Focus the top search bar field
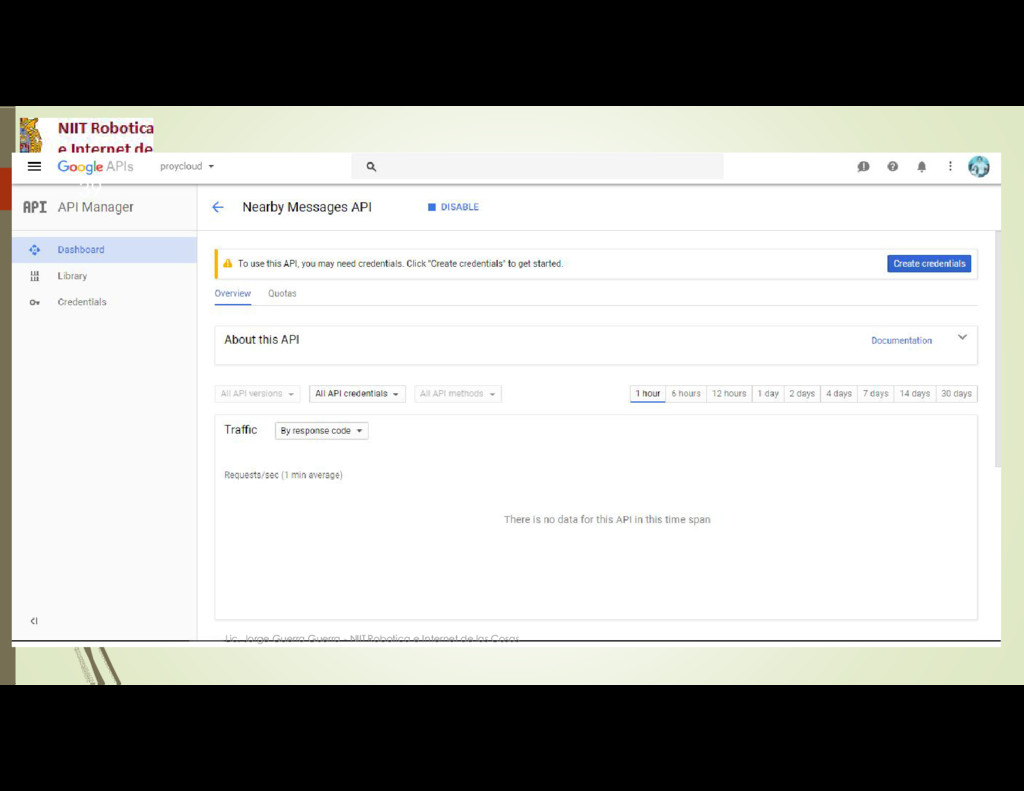Image resolution: width=1024 pixels, height=791 pixels. pyautogui.click(x=537, y=167)
